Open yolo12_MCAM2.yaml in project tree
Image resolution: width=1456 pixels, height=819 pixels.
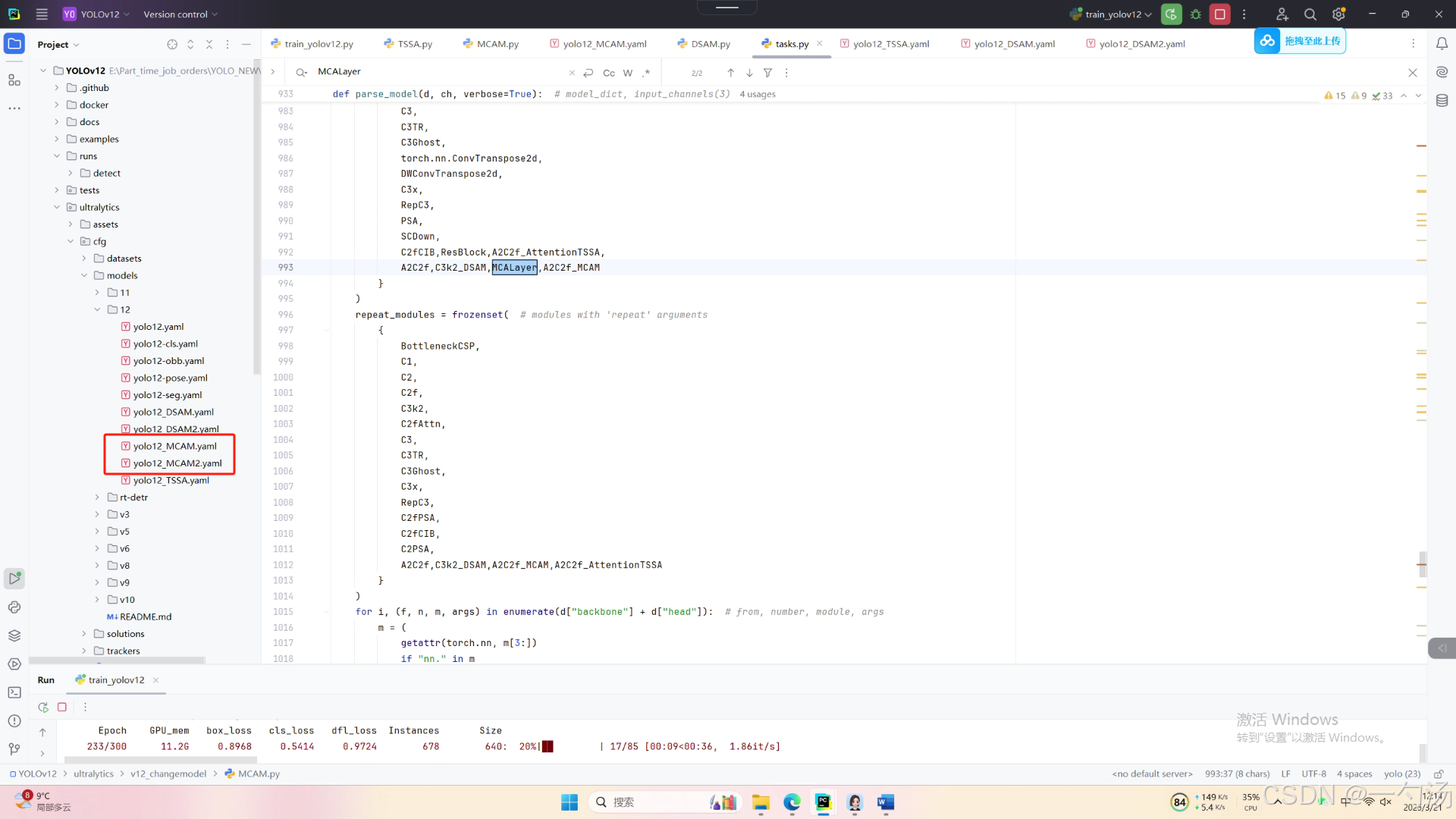coord(177,463)
